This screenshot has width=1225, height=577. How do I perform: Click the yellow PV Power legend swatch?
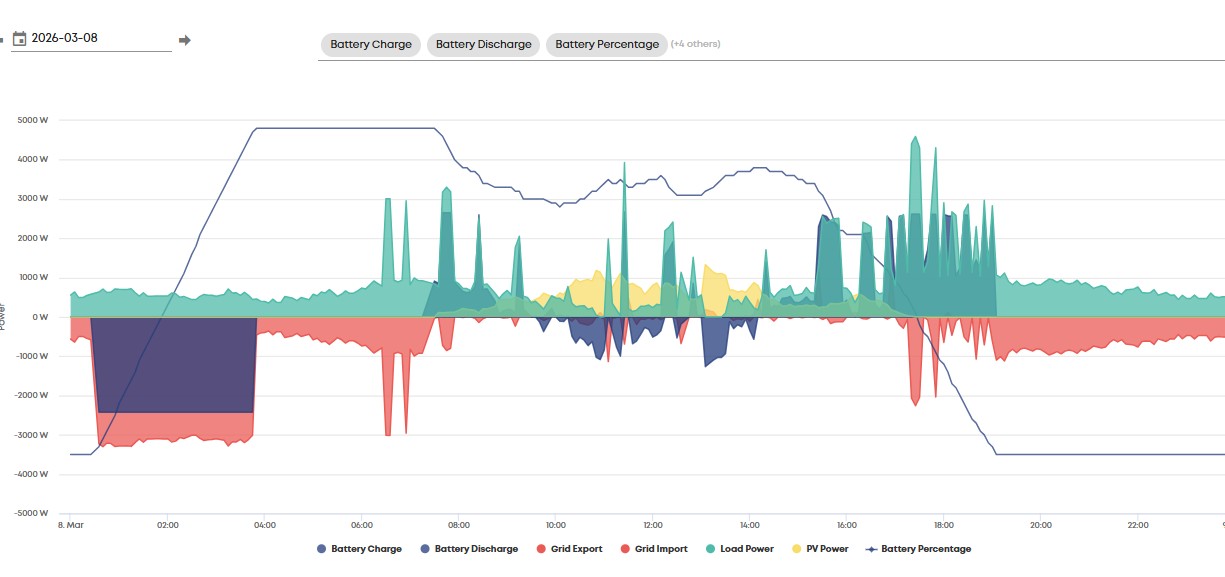(797, 549)
